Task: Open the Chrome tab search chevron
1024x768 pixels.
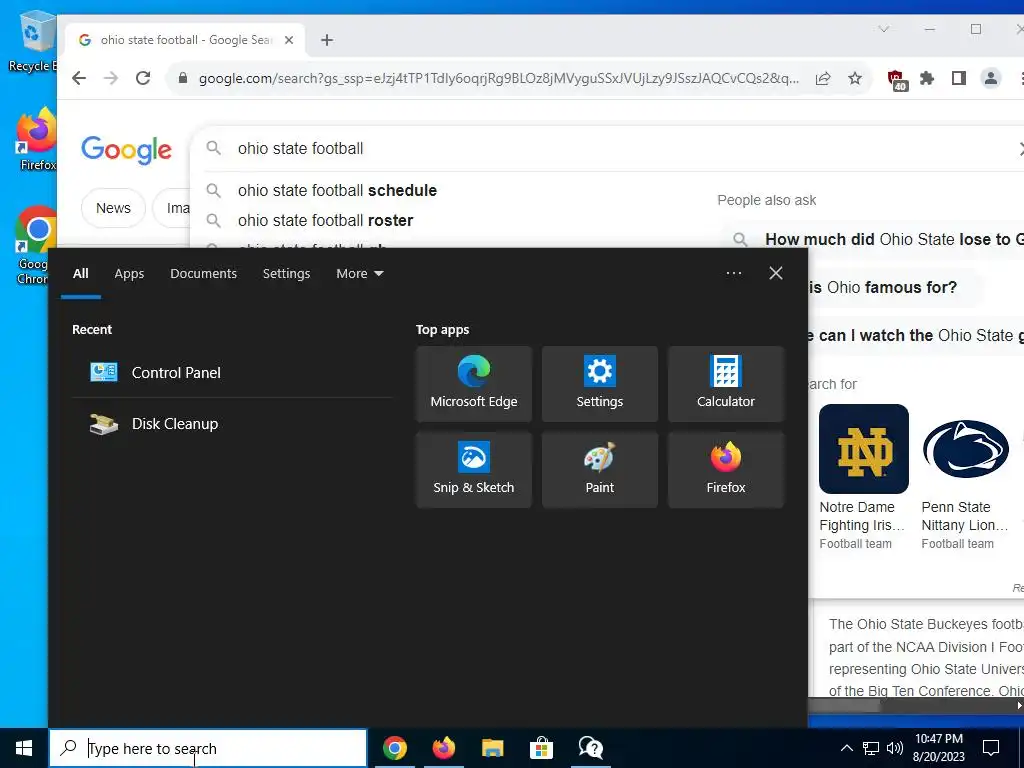Action: point(884,29)
